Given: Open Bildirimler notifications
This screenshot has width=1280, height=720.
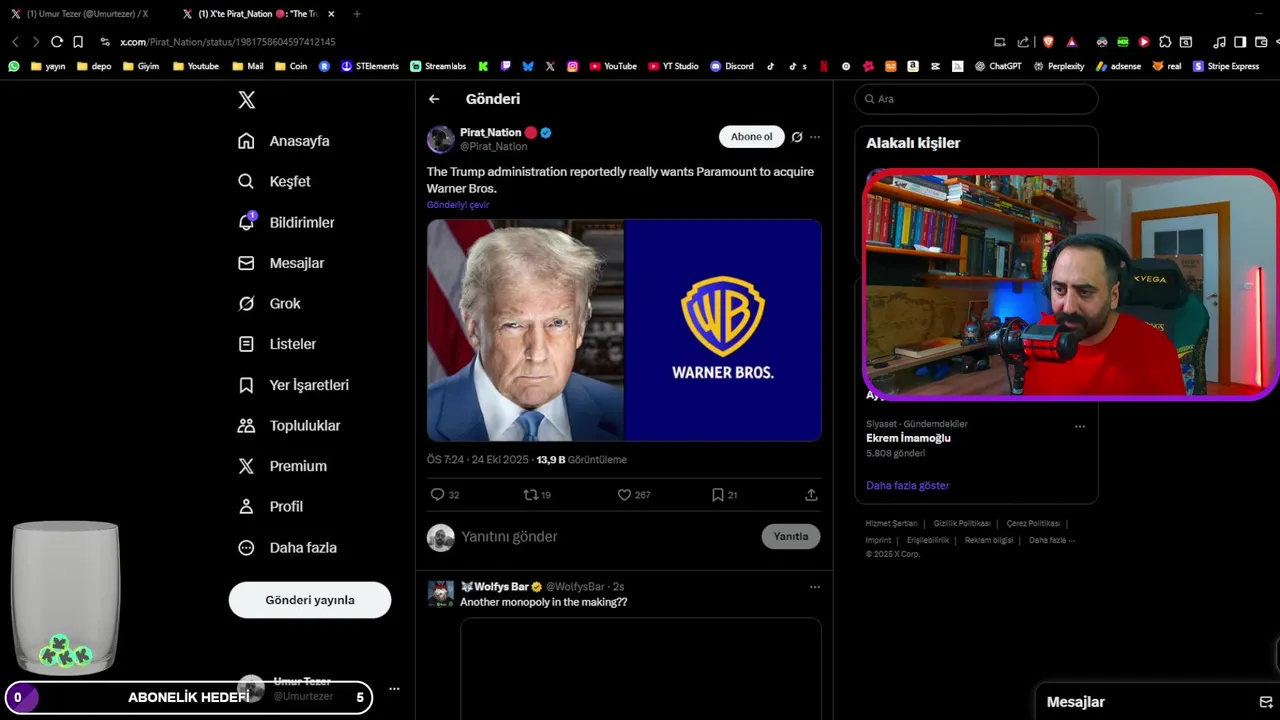Looking at the screenshot, I should coord(286,222).
